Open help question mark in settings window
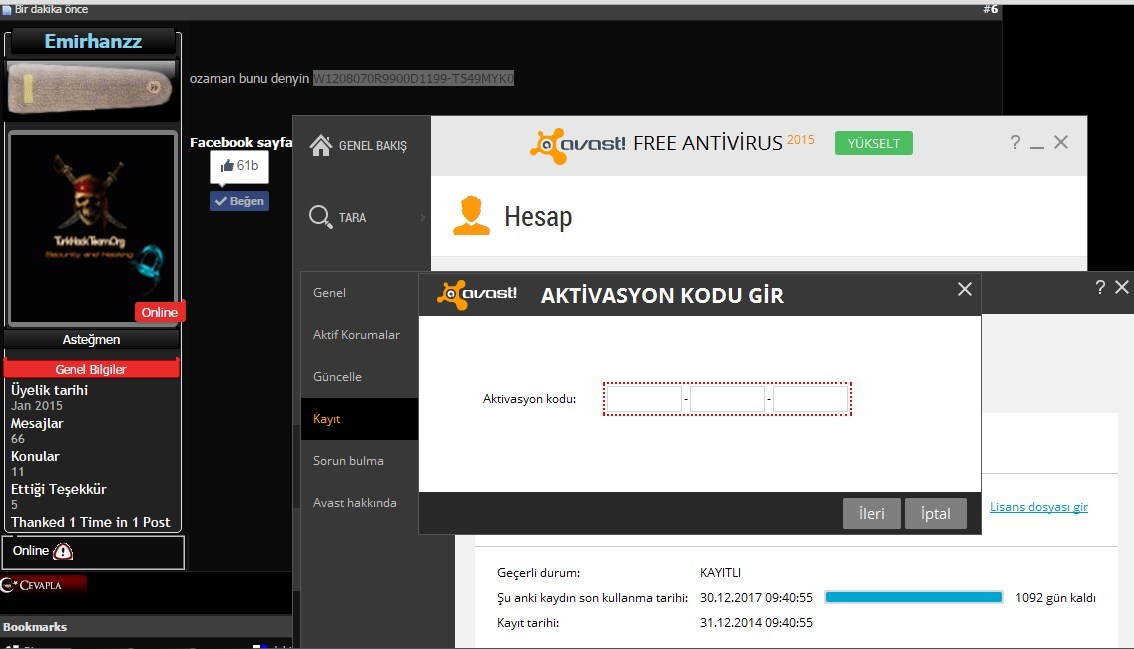The image size is (1134, 649). 1100,287
